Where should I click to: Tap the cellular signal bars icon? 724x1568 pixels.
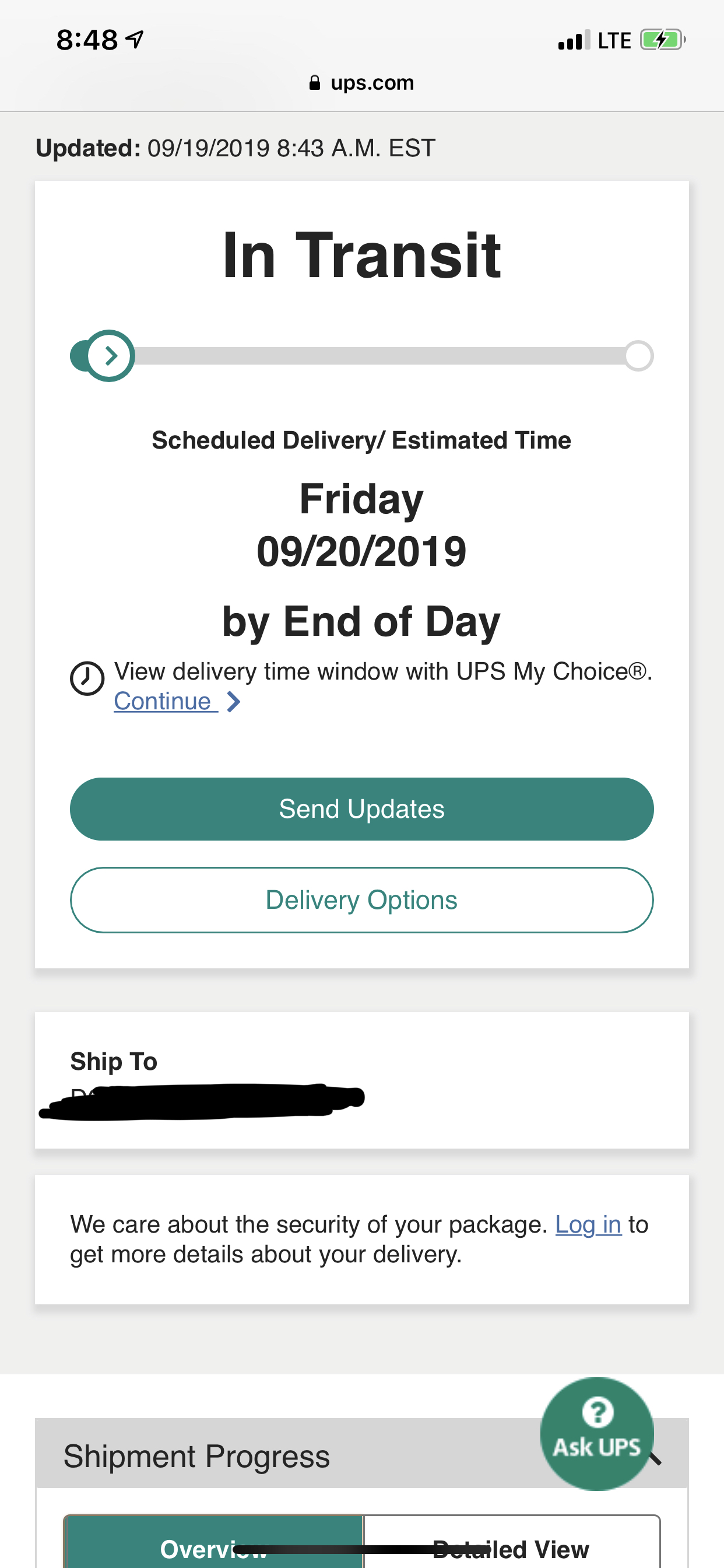click(573, 40)
